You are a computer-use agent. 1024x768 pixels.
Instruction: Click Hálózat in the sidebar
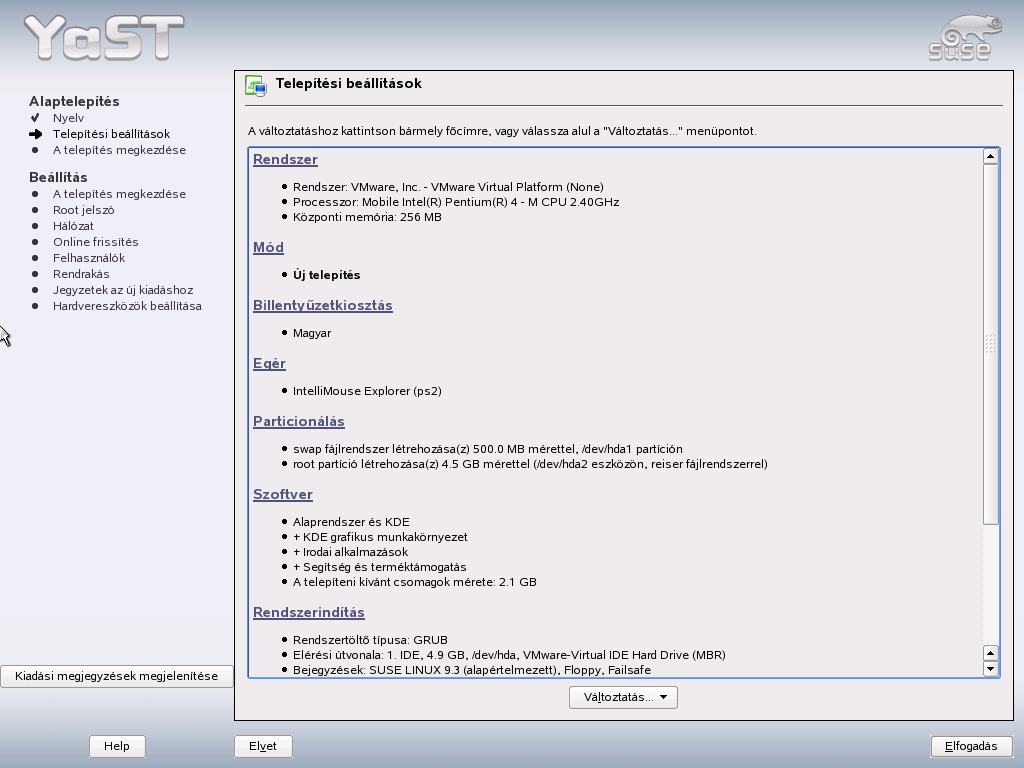(x=73, y=226)
